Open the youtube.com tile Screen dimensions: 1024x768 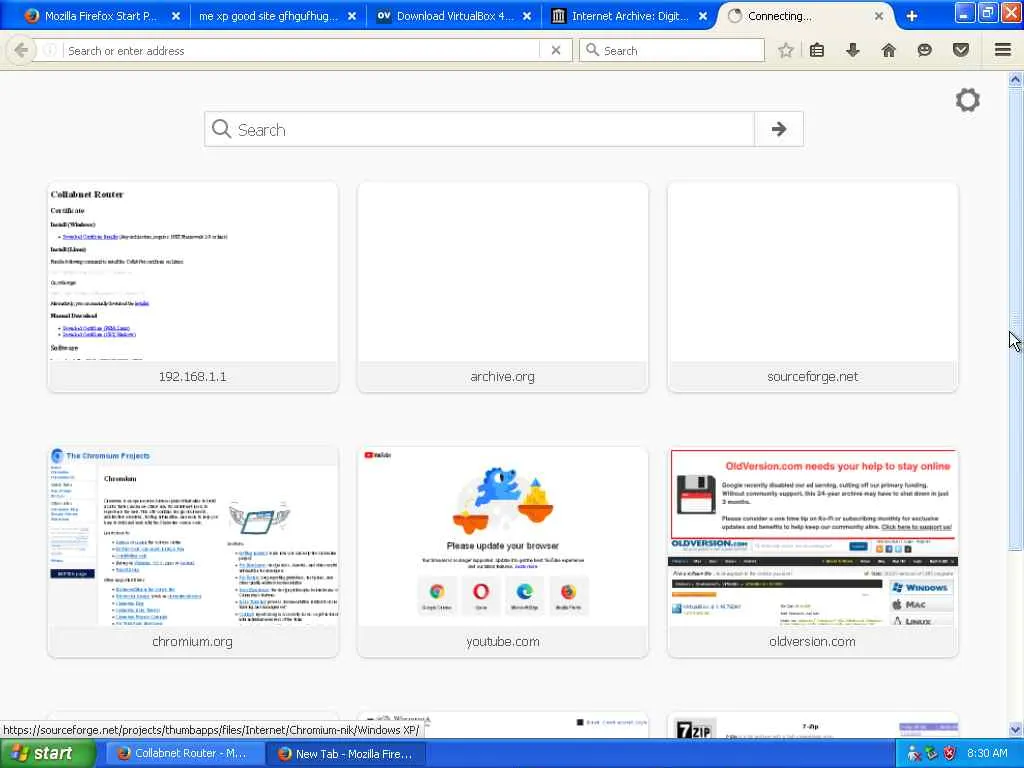pyautogui.click(x=503, y=552)
